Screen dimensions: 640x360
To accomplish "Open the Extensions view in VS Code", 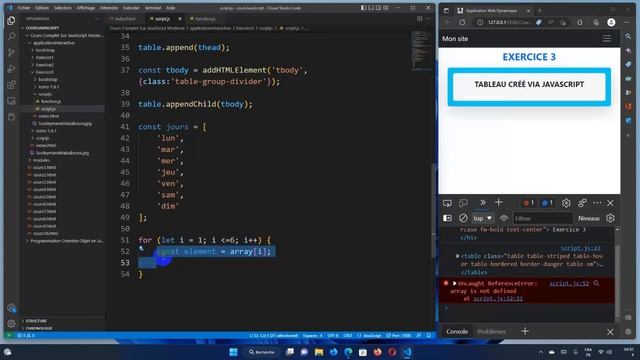I will pos(11,84).
